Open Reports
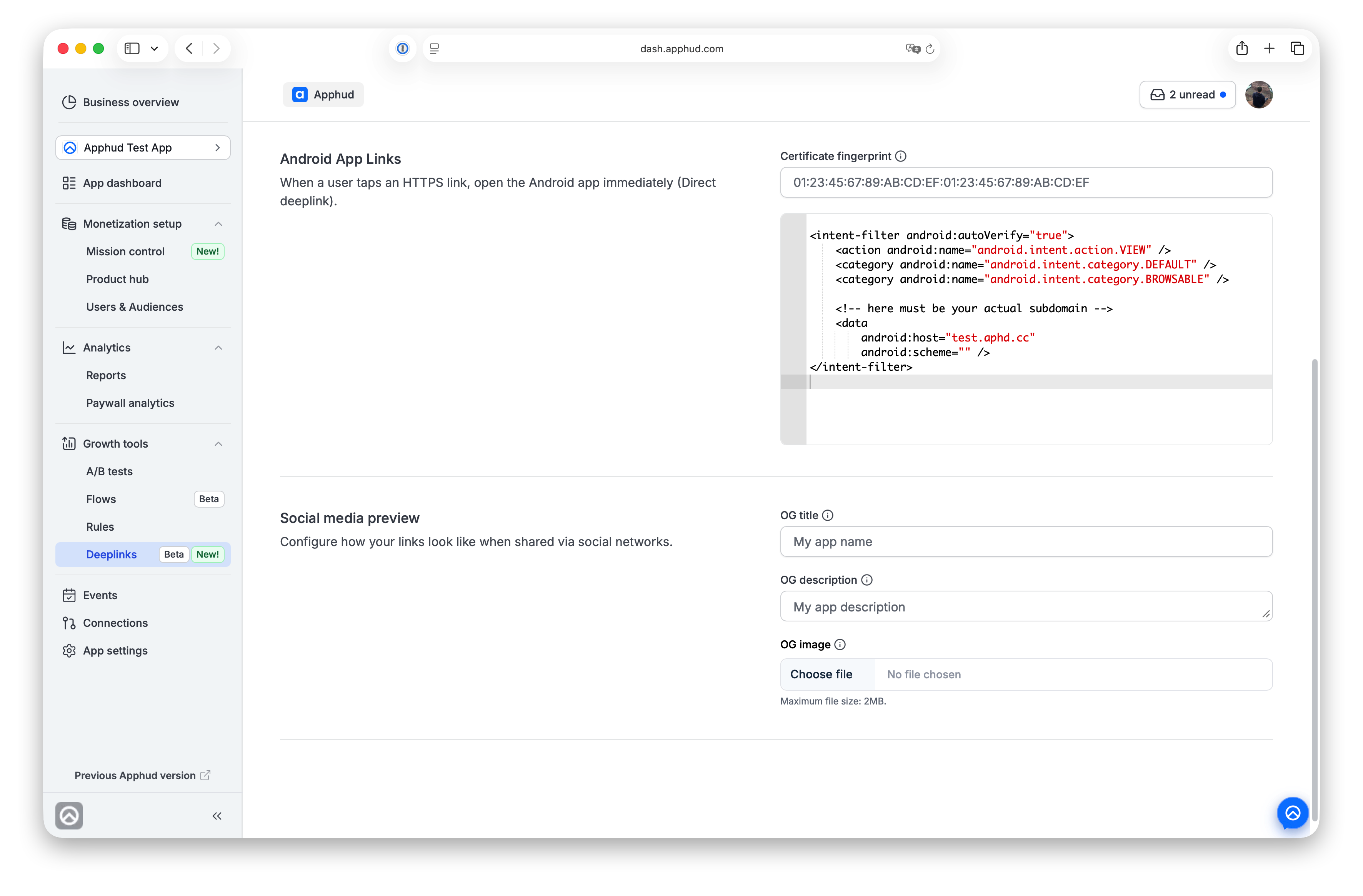This screenshot has height=896, width=1363. tap(106, 375)
